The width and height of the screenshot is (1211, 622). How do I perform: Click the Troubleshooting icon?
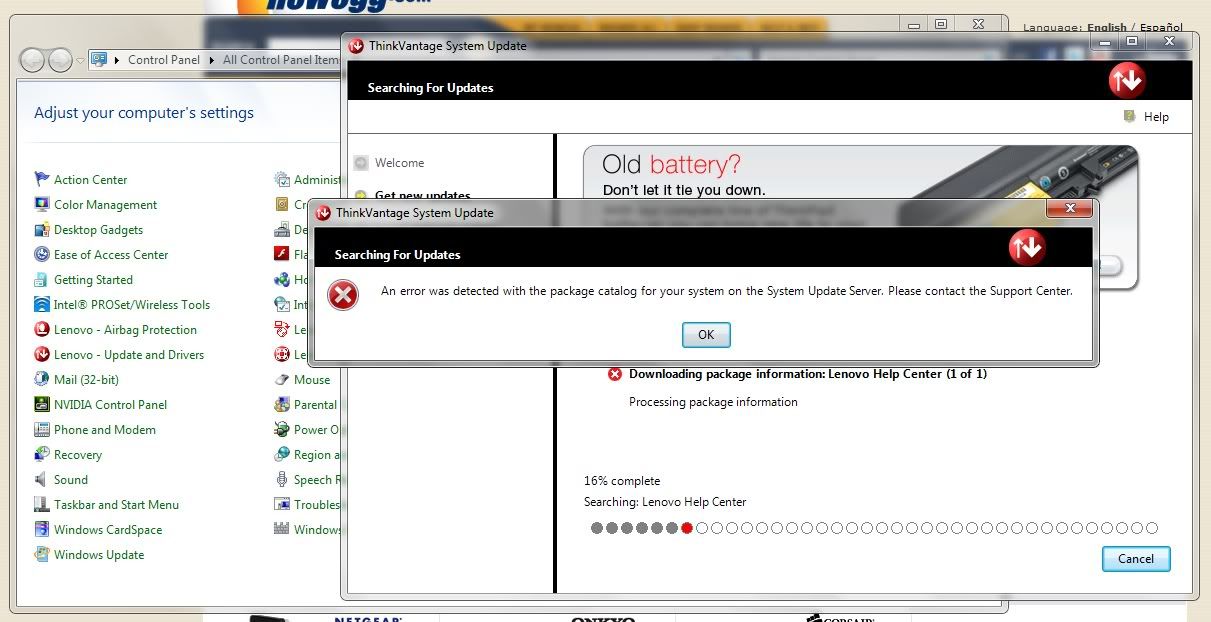click(x=282, y=505)
